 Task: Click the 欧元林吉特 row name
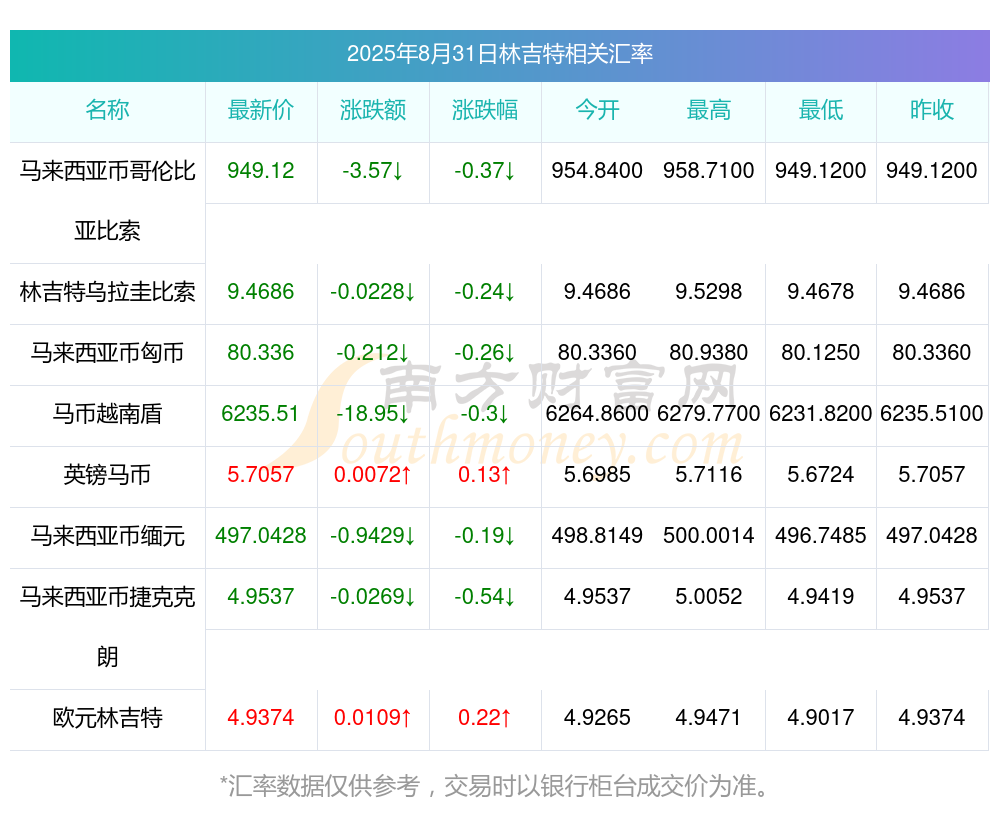point(107,718)
